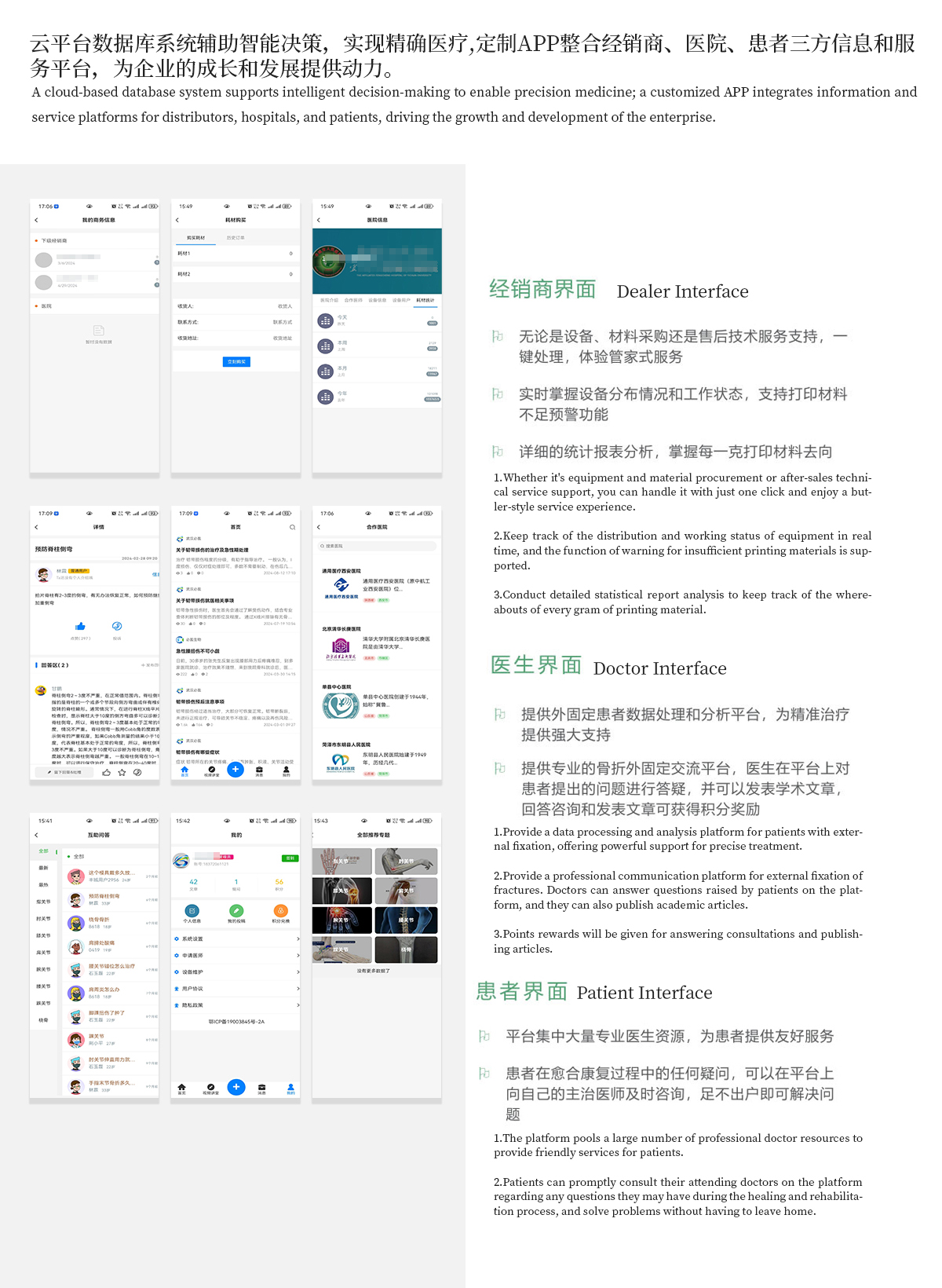Screen dimensions: 942x1288
Task: Click the star favorite icon in 详情 footer
Action: 122,773
